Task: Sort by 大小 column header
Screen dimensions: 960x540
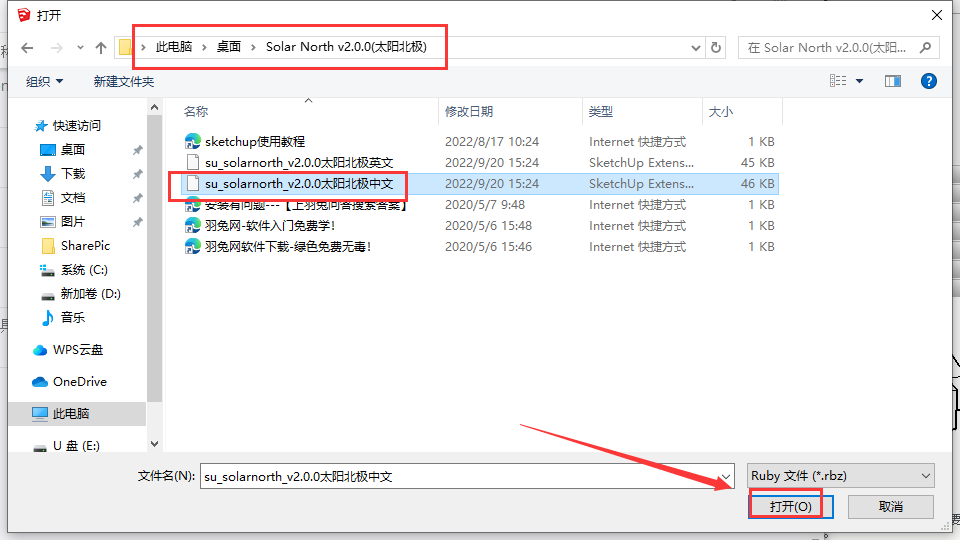Action: point(721,111)
